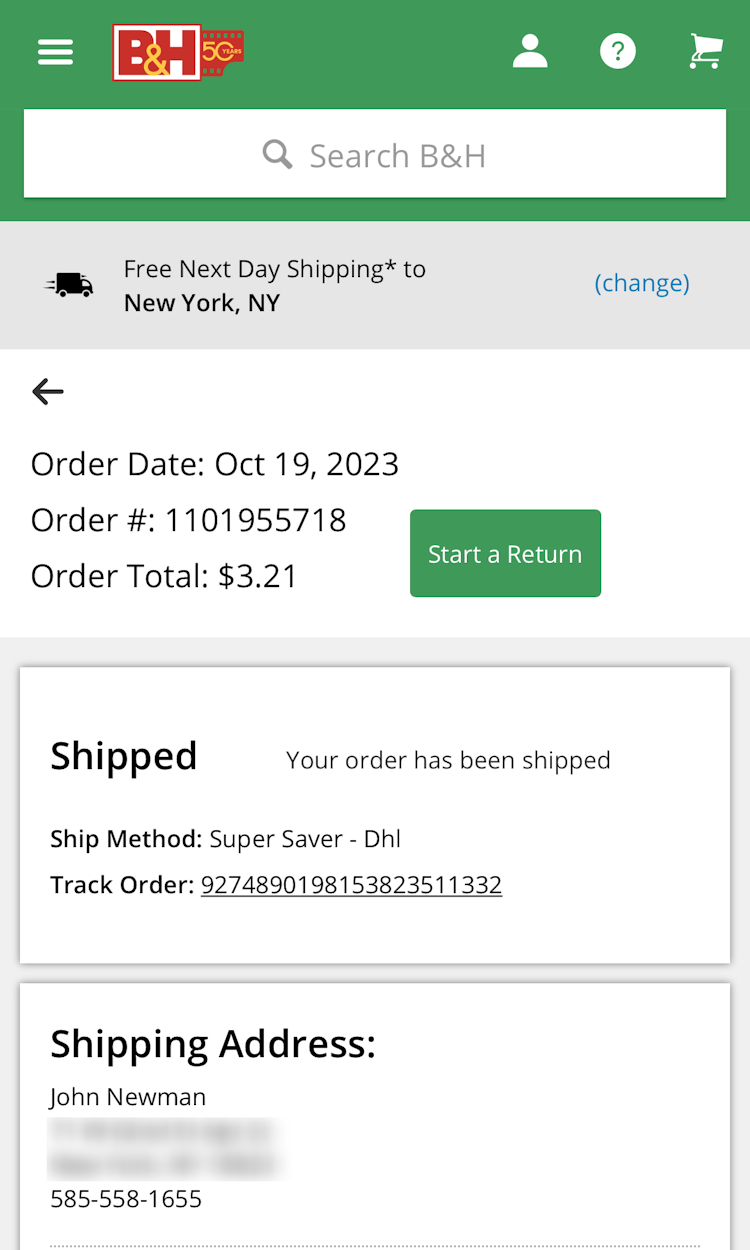
Task: Open the account profile icon
Action: point(530,51)
